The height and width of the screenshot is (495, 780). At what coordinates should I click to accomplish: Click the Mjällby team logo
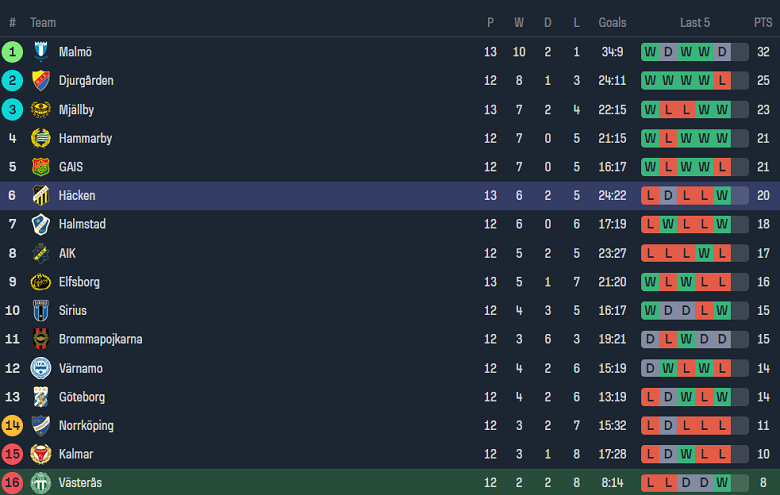(x=41, y=110)
